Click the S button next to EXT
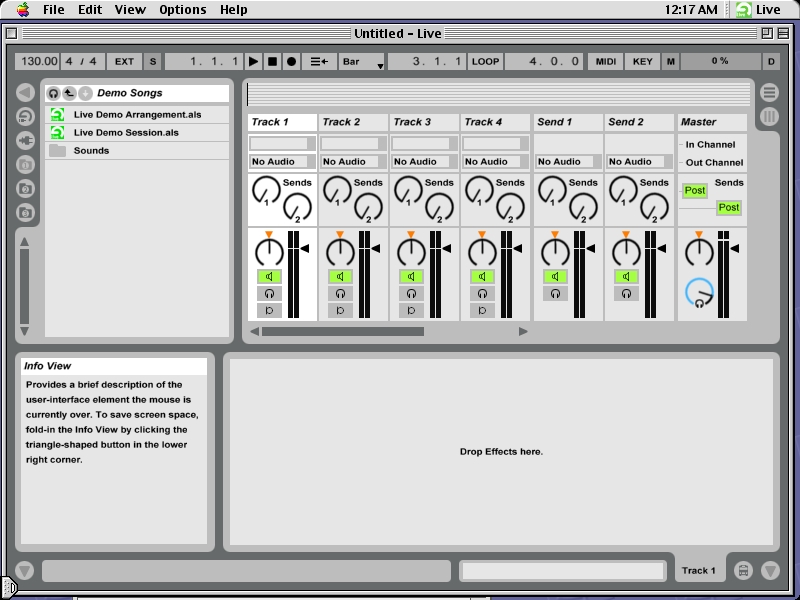Screen dimensions: 800x600 [x=153, y=62]
